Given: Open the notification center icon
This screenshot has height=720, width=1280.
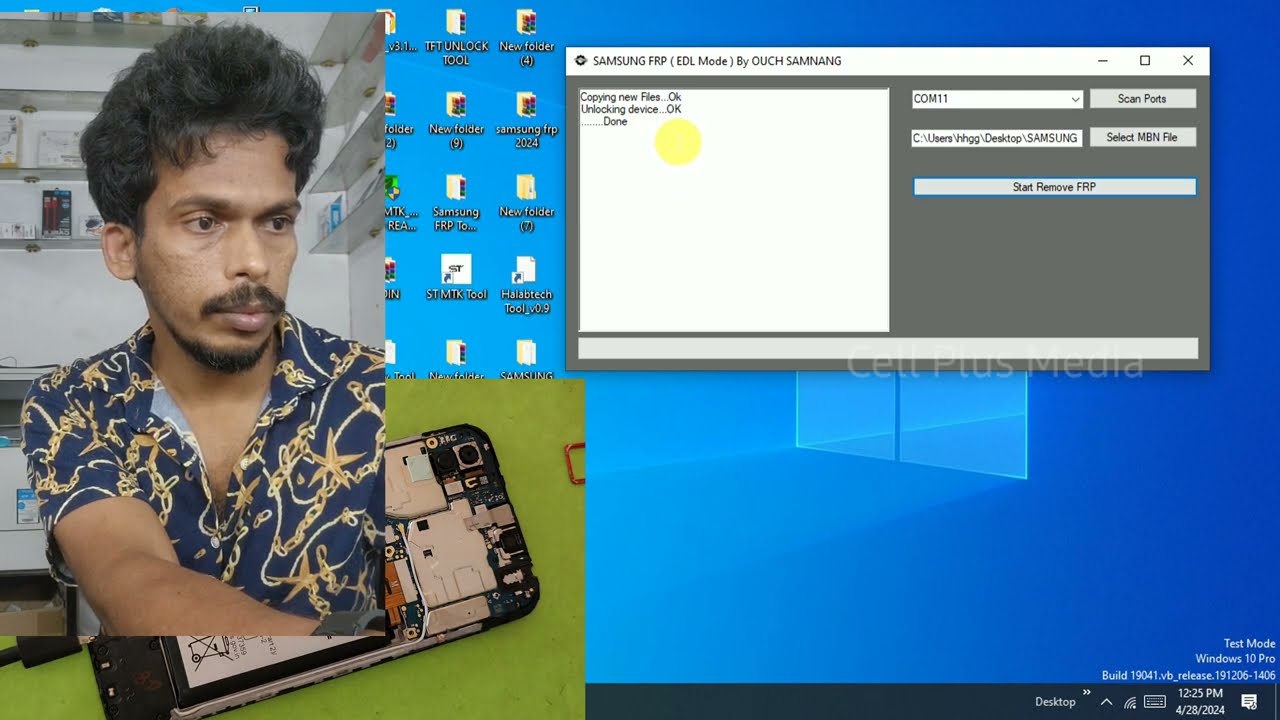Looking at the screenshot, I should tap(1249, 702).
